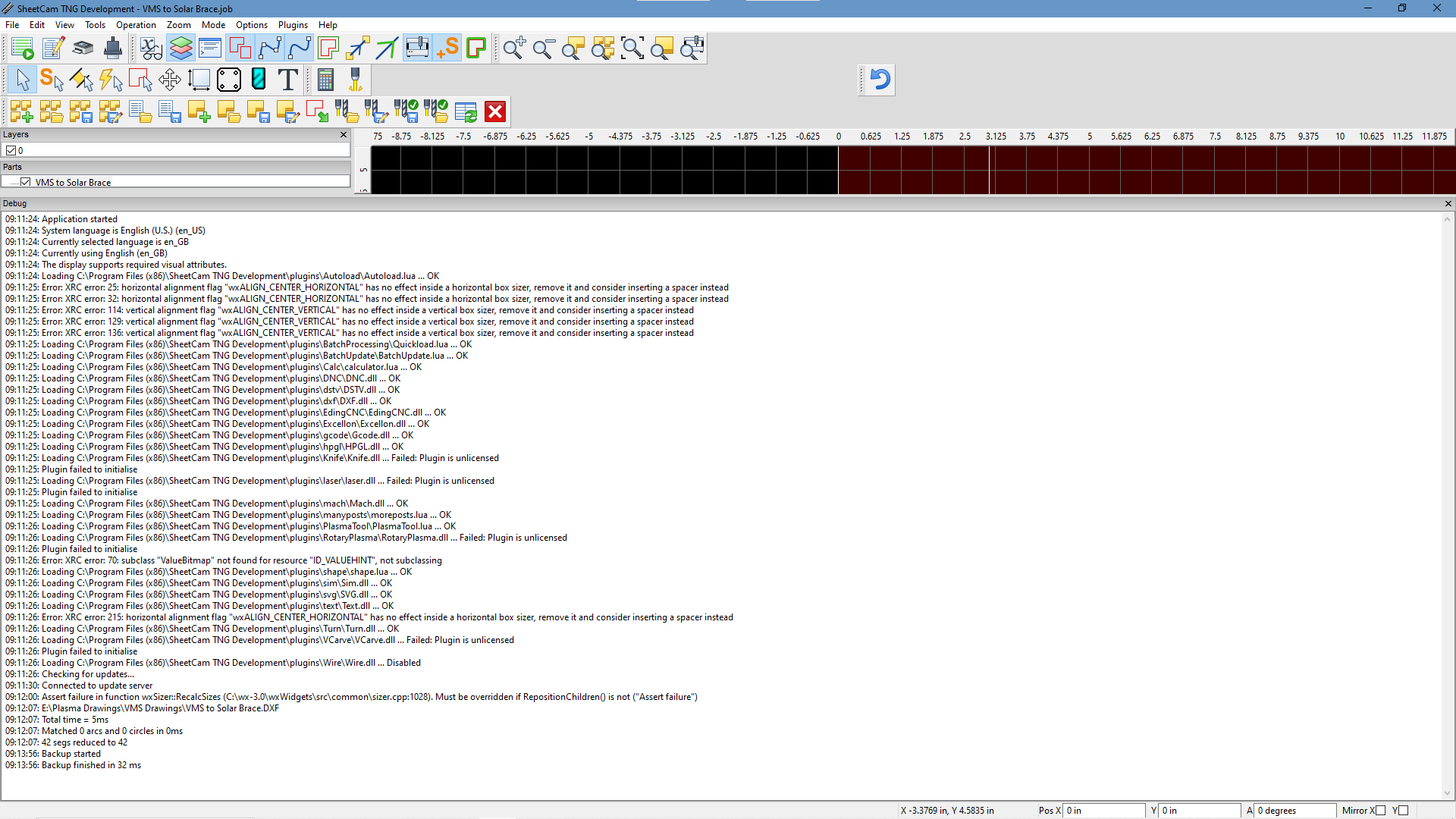Click the red X delete icon

tap(495, 112)
